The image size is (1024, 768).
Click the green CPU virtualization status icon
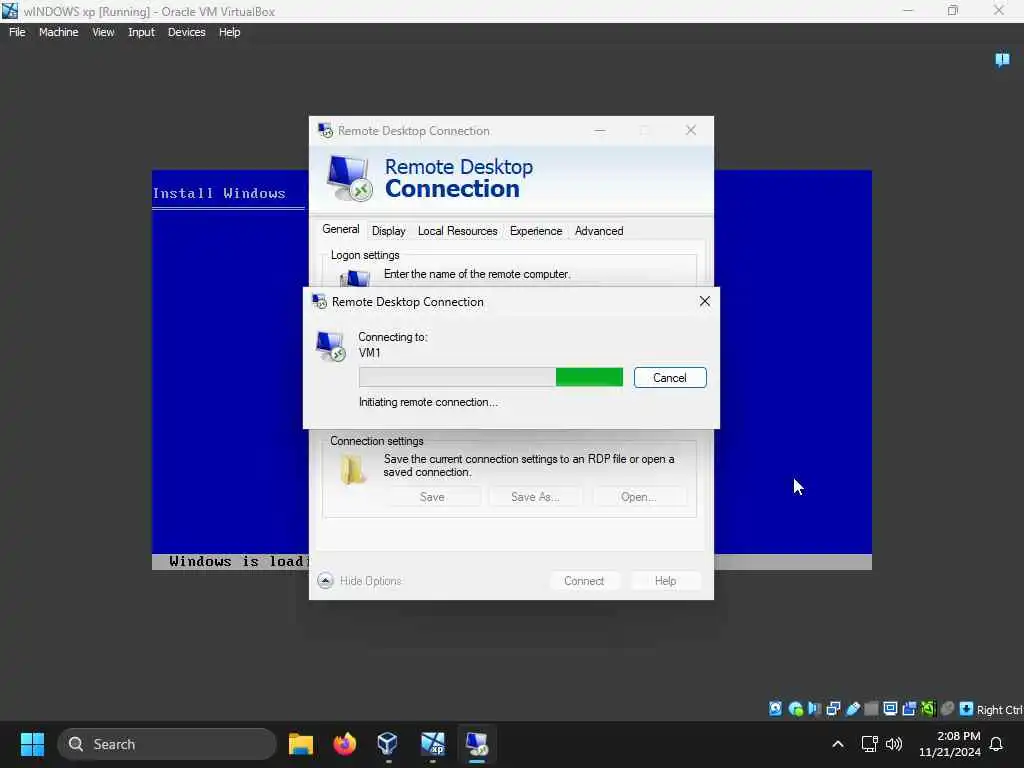click(x=928, y=709)
